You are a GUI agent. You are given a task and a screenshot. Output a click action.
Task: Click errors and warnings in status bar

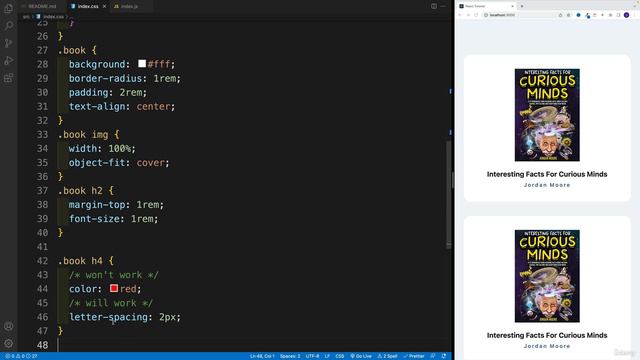[x=21, y=356]
